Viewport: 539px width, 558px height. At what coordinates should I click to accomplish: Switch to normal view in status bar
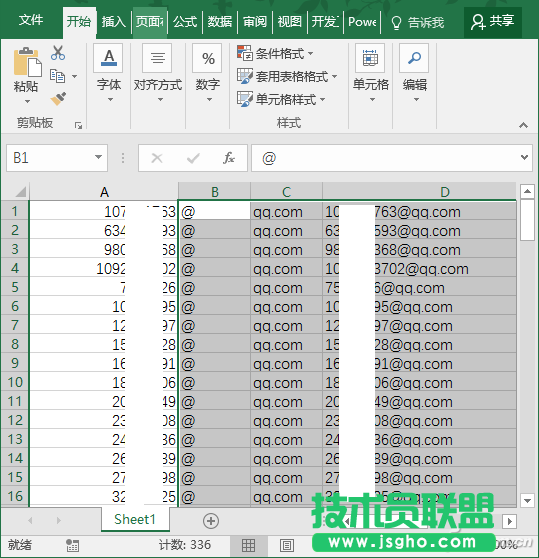tap(248, 545)
